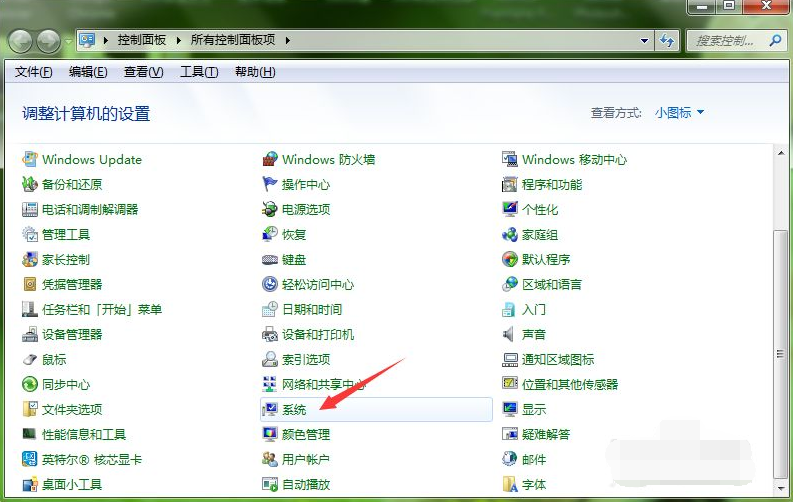
Task: Open the 家长控制 icon
Action: click(x=30, y=259)
